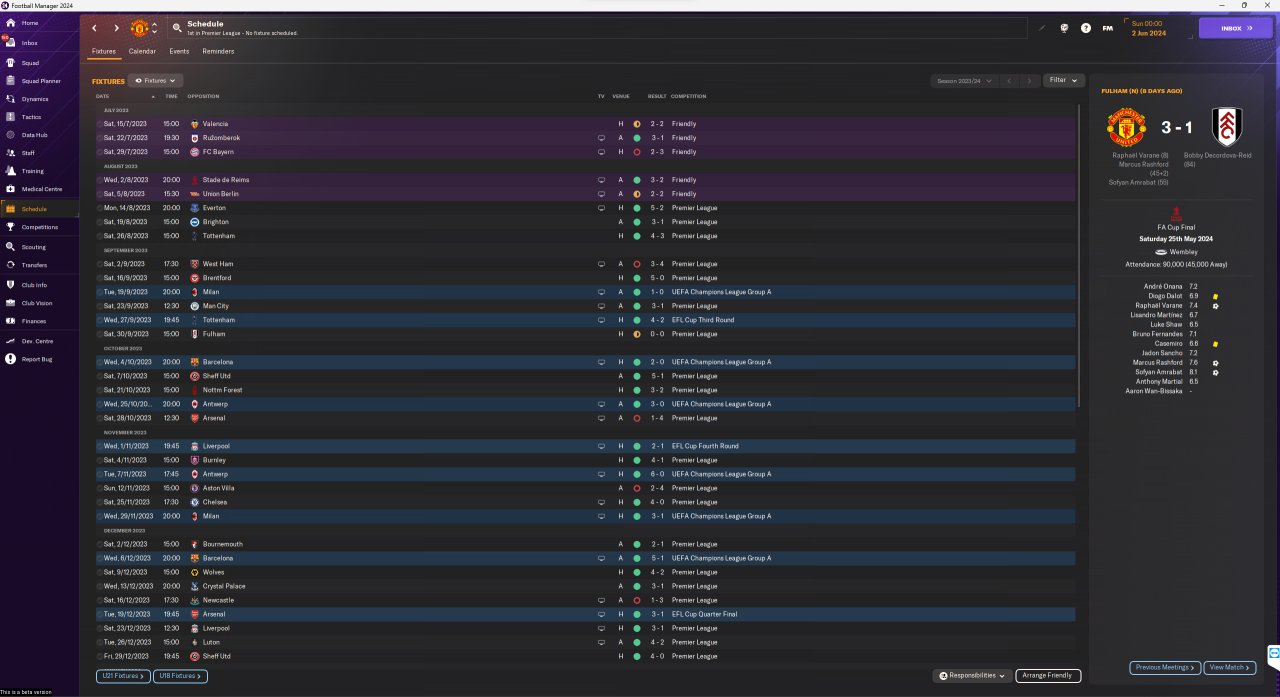The image size is (1280, 697).
Task: Click the pencil edit icon in header
Action: [1041, 28]
